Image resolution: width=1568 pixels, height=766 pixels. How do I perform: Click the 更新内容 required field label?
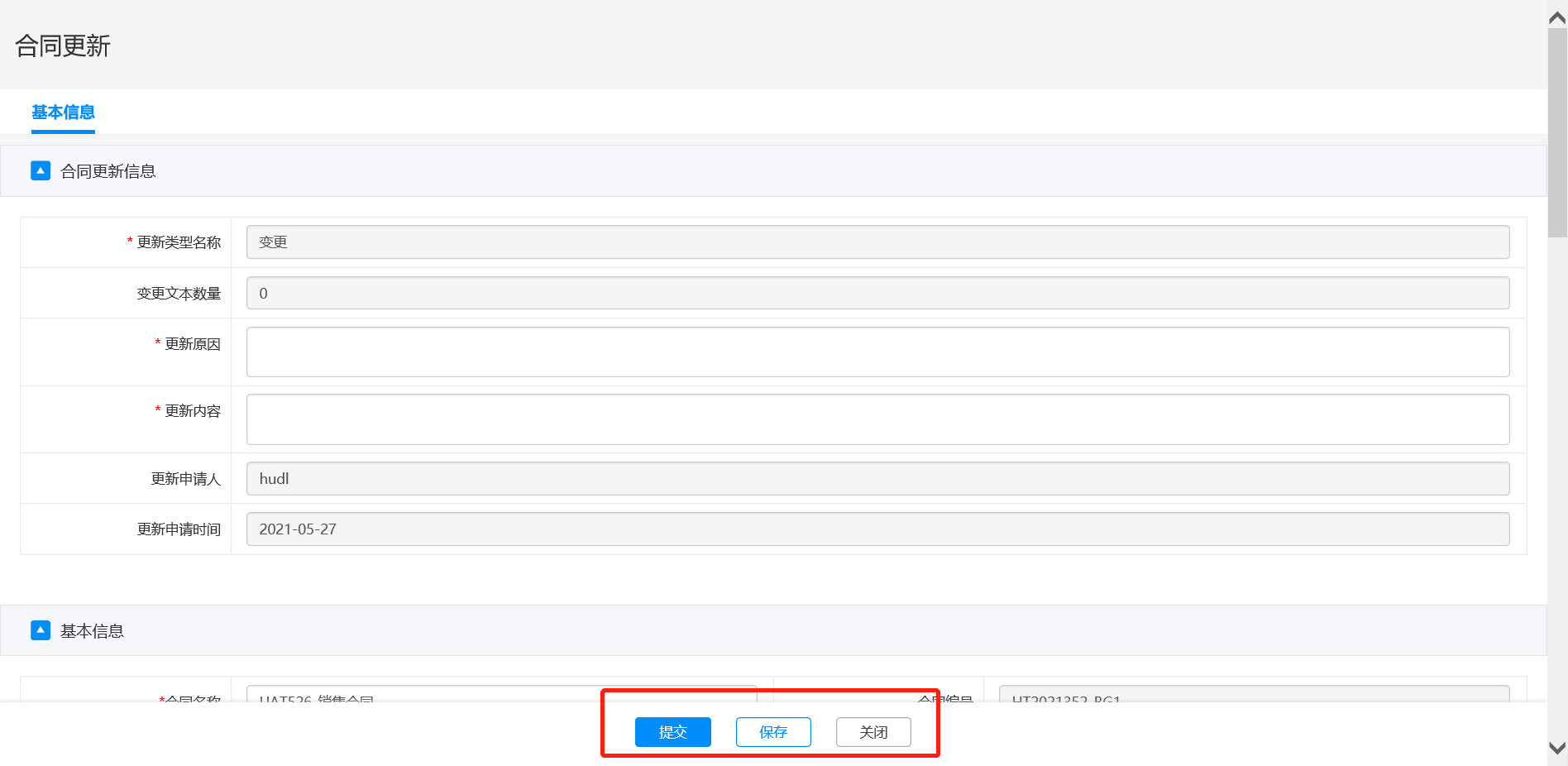192,411
